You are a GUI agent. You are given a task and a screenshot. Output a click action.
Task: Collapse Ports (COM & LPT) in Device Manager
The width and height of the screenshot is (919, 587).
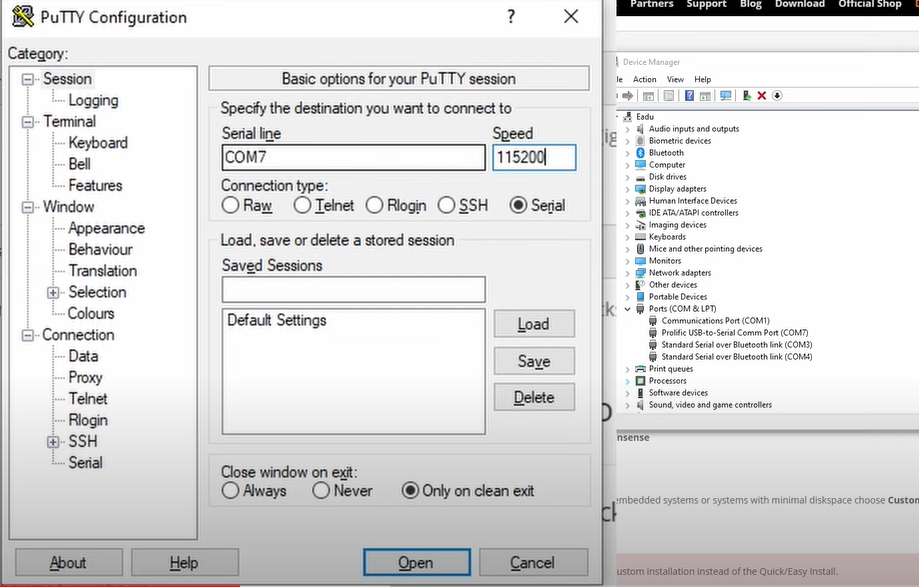pyautogui.click(x=628, y=309)
